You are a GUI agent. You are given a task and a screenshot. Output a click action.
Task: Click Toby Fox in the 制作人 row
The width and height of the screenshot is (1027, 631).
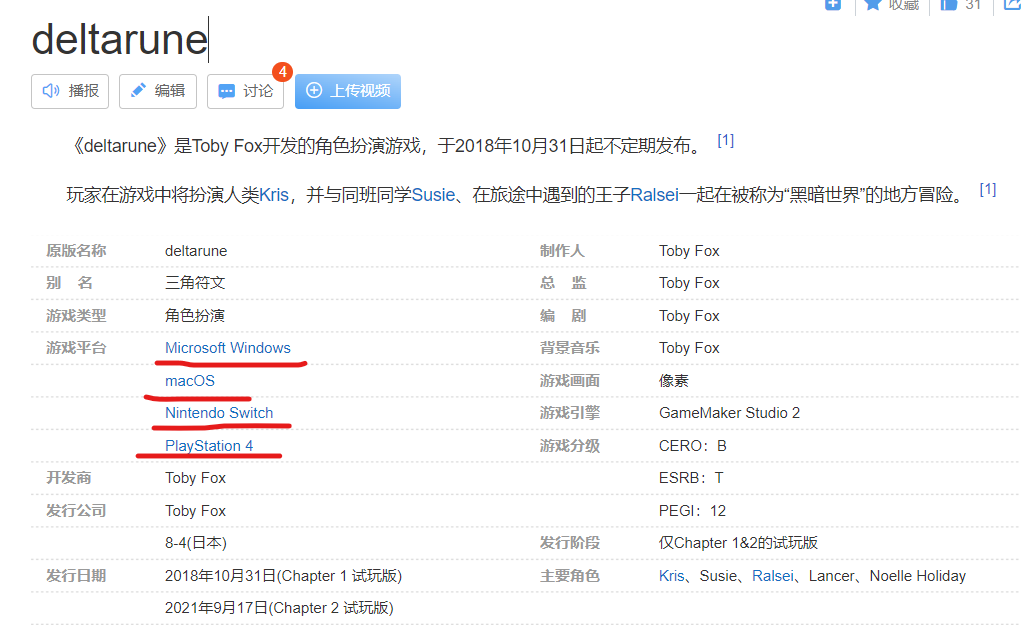(689, 251)
